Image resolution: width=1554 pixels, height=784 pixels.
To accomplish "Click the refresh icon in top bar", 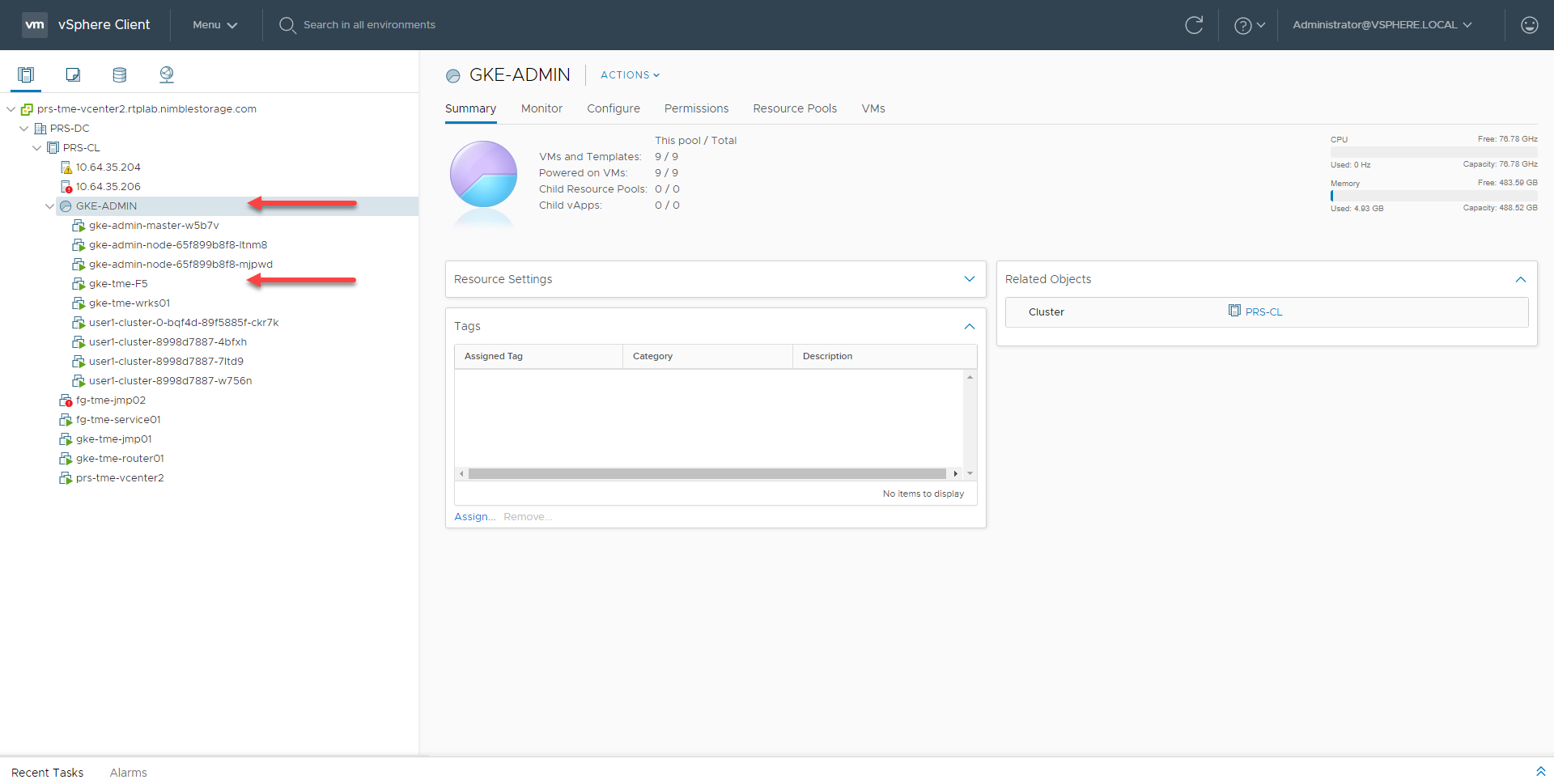I will 1194,25.
